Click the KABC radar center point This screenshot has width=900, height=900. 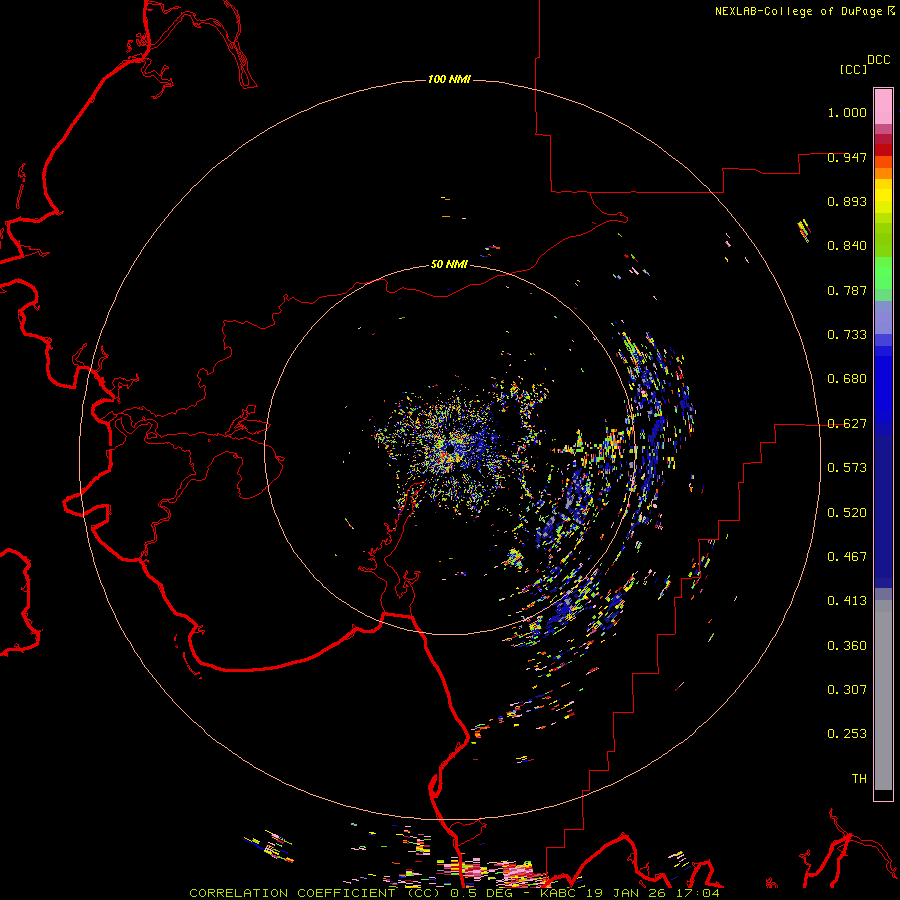pyautogui.click(x=451, y=449)
